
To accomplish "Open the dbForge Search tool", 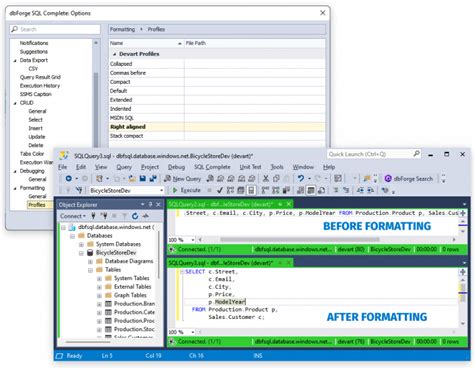I will (x=408, y=179).
